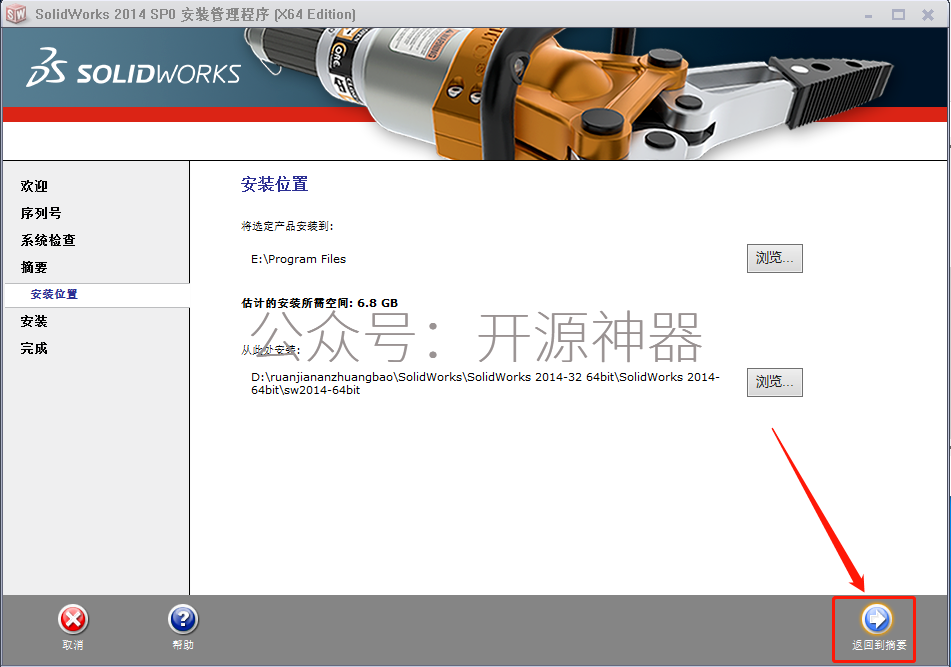
Task: Click the Finish (完成) step in the sidebar
Action: pos(34,348)
